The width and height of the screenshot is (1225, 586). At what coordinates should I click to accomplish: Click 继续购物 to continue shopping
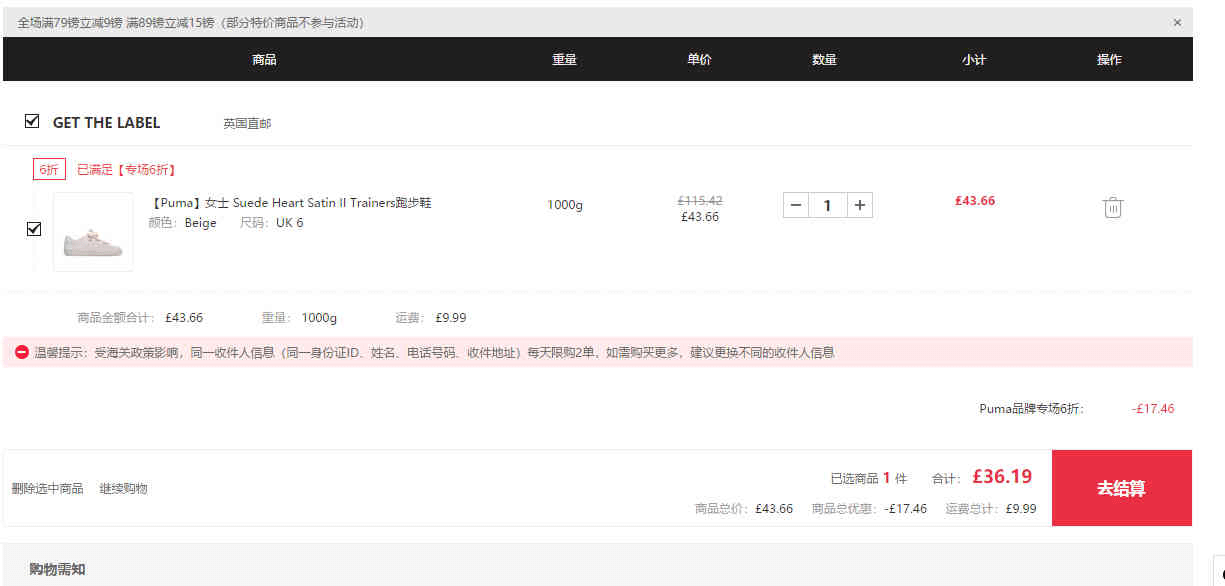click(123, 489)
